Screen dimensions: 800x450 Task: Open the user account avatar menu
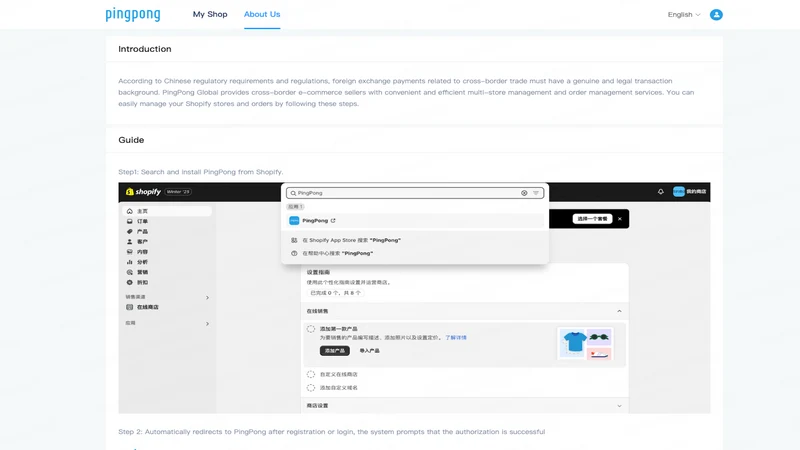click(x=716, y=15)
